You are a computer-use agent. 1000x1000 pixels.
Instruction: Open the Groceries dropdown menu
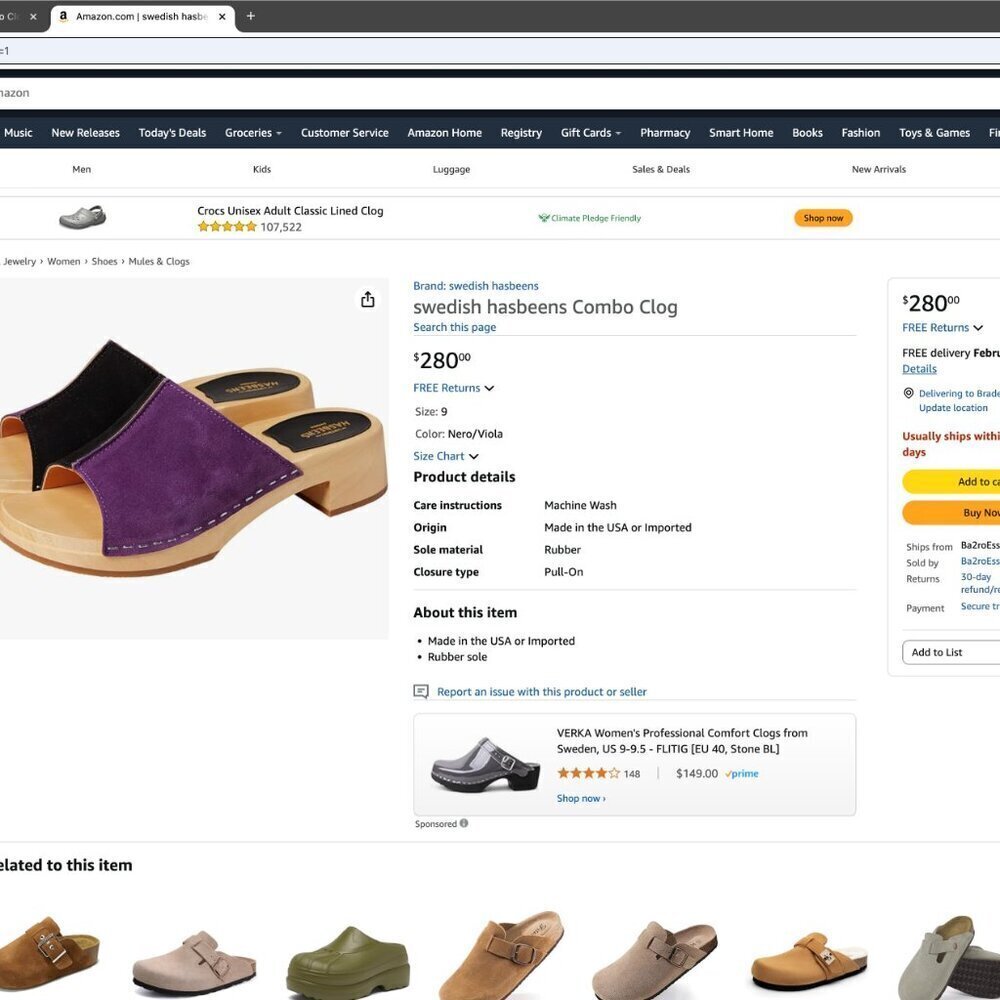(x=253, y=133)
